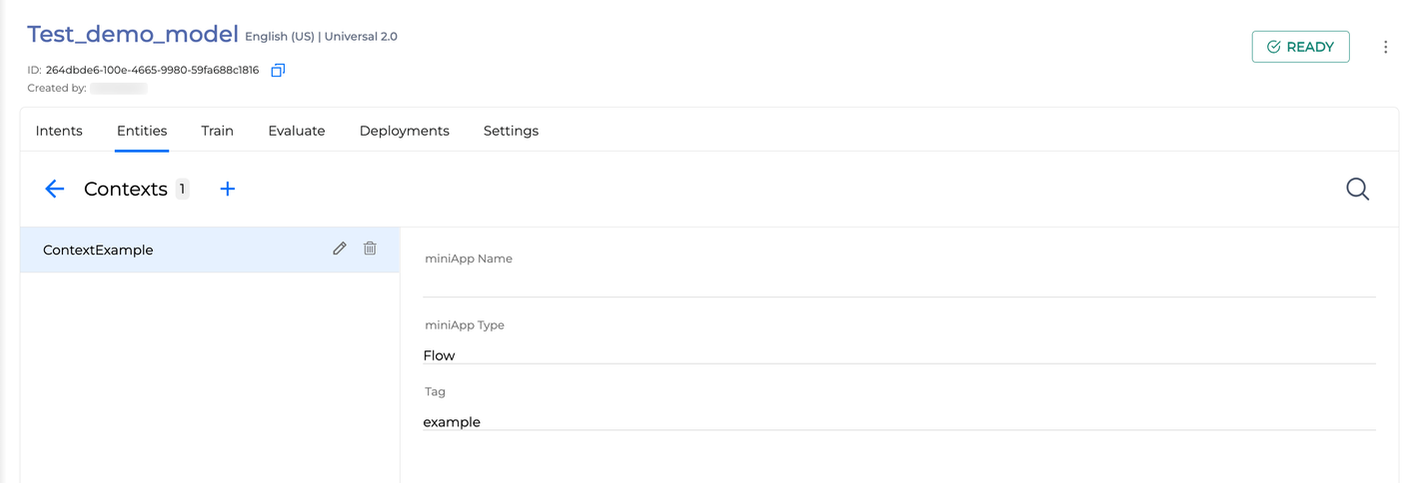The height and width of the screenshot is (483, 1414).
Task: Go back using the left arrow
Action: [x=54, y=189]
